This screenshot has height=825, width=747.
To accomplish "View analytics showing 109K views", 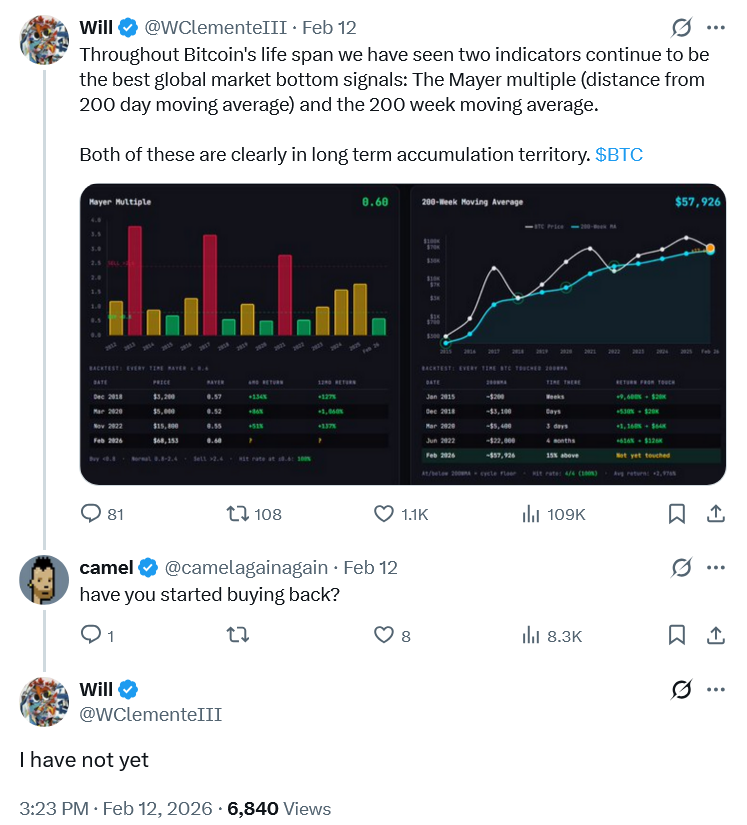I will tap(531, 514).
